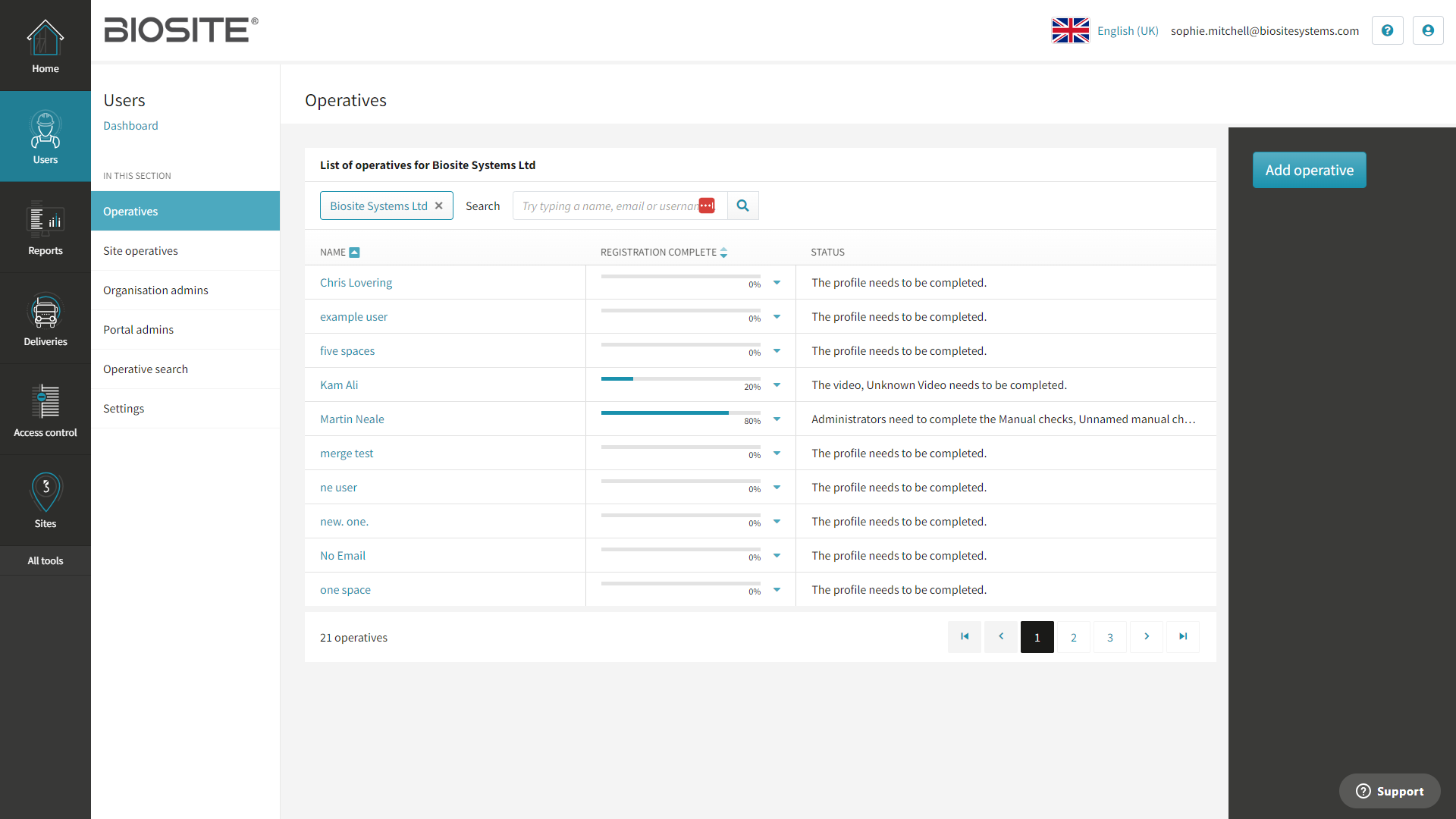The image size is (1456, 819).
Task: Open Organisation admins section
Action: coord(155,290)
